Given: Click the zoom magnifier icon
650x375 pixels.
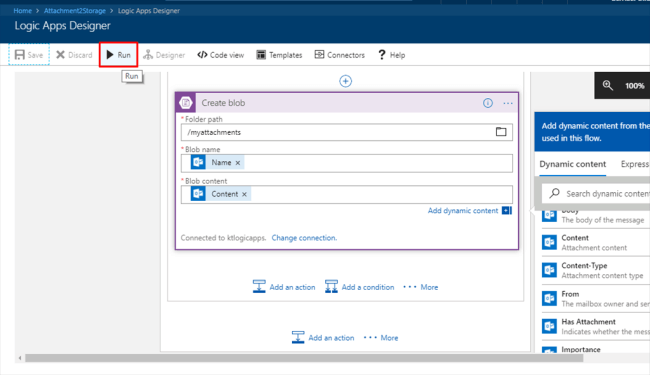Looking at the screenshot, I should point(608,85).
